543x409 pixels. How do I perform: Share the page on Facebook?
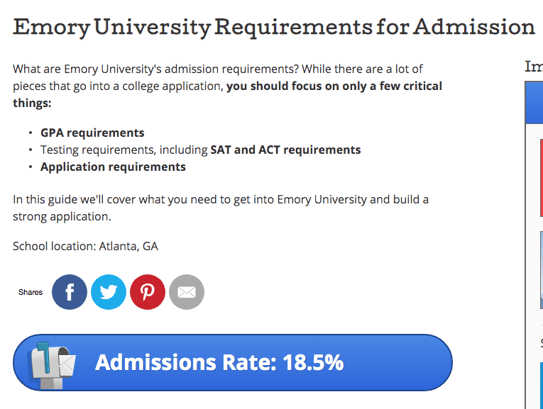69,292
